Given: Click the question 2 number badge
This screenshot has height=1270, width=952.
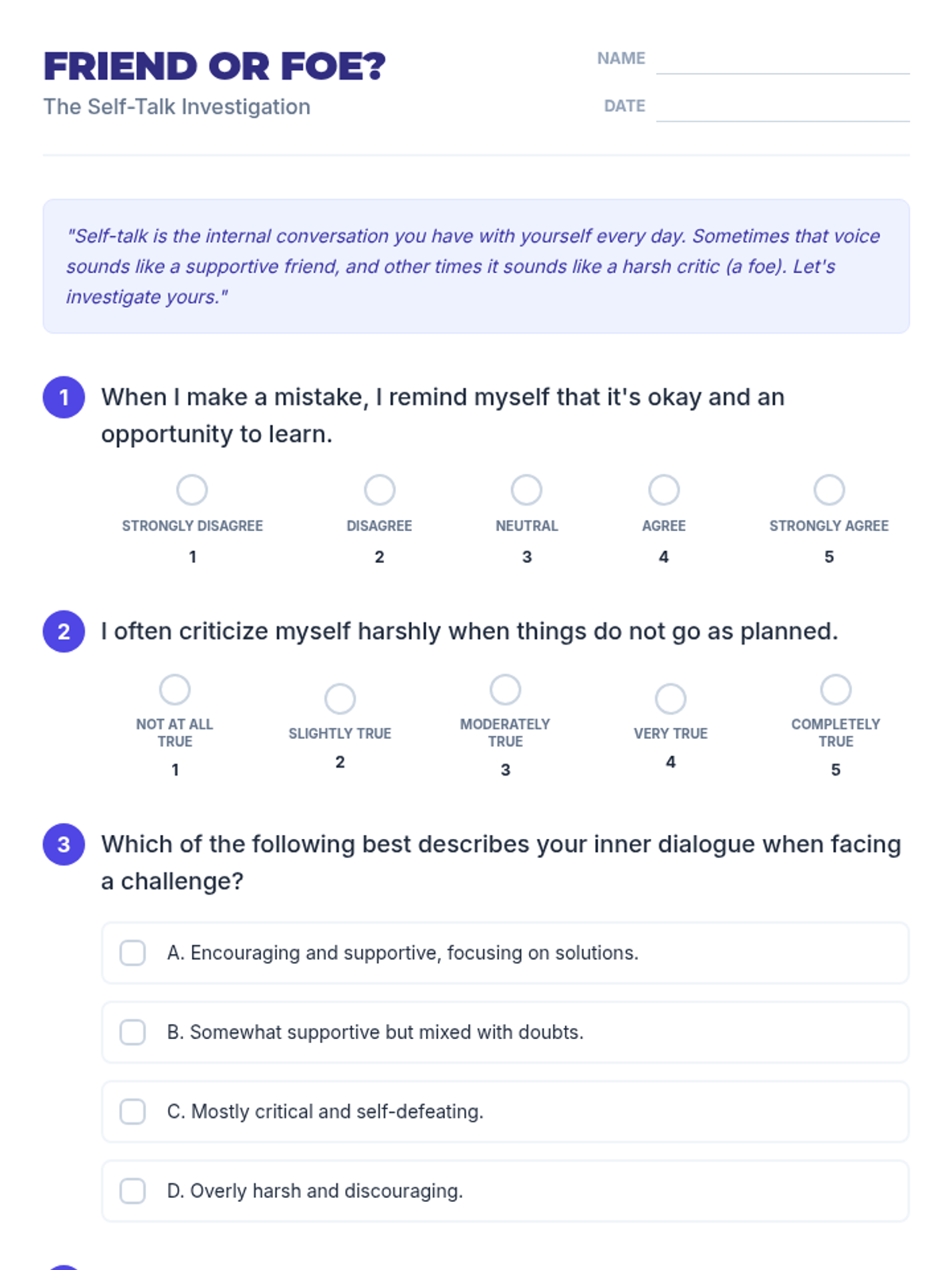Looking at the screenshot, I should (x=64, y=631).
